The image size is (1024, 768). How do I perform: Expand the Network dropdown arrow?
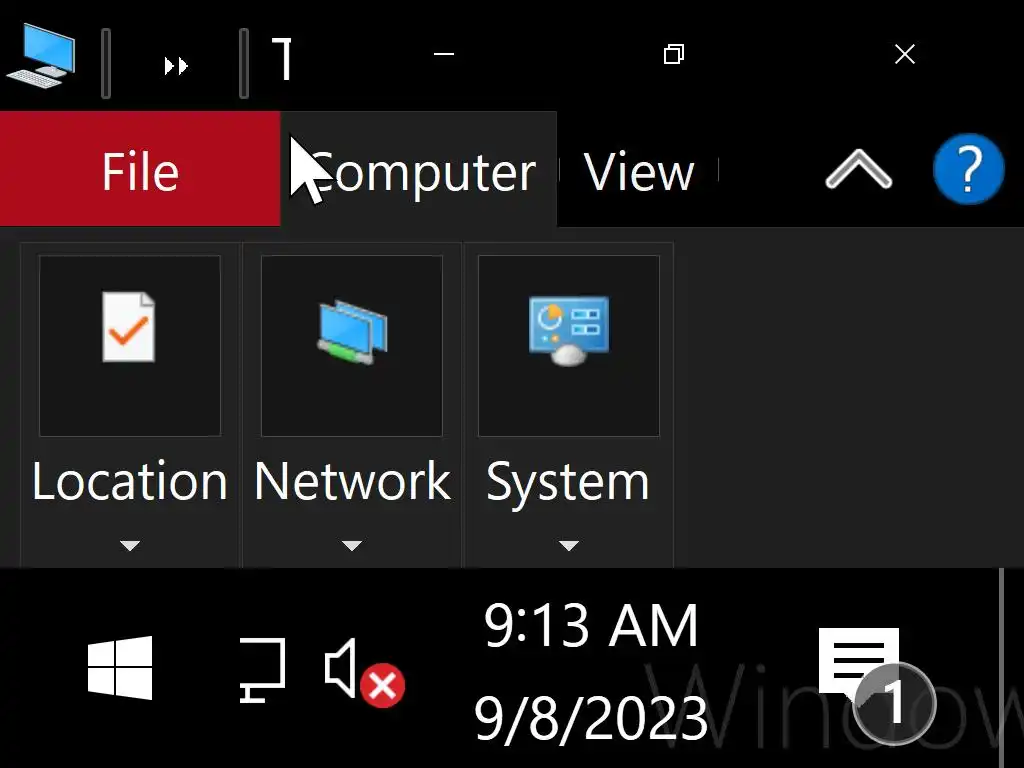click(x=352, y=545)
